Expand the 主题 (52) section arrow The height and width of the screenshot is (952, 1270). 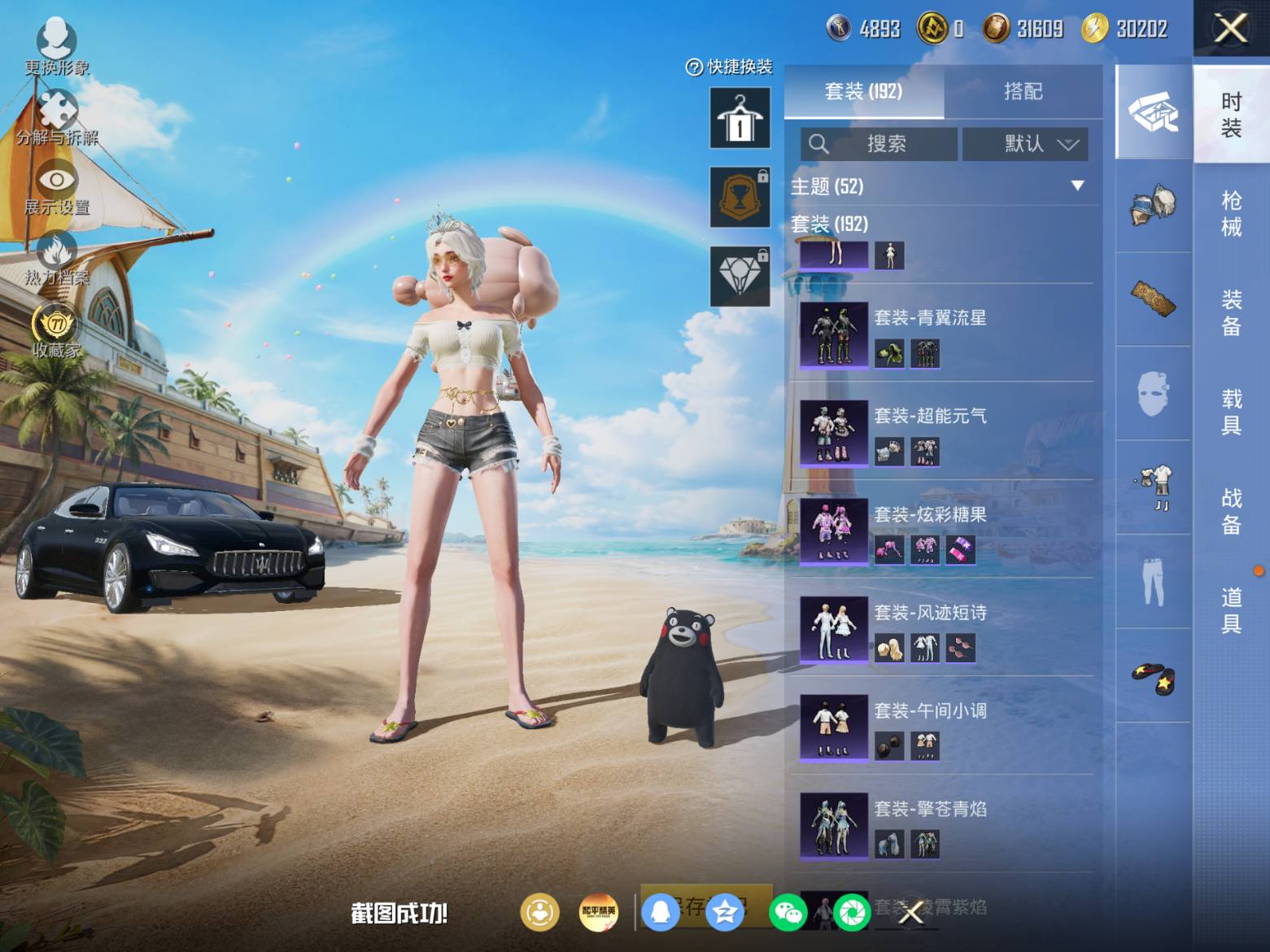(1077, 186)
